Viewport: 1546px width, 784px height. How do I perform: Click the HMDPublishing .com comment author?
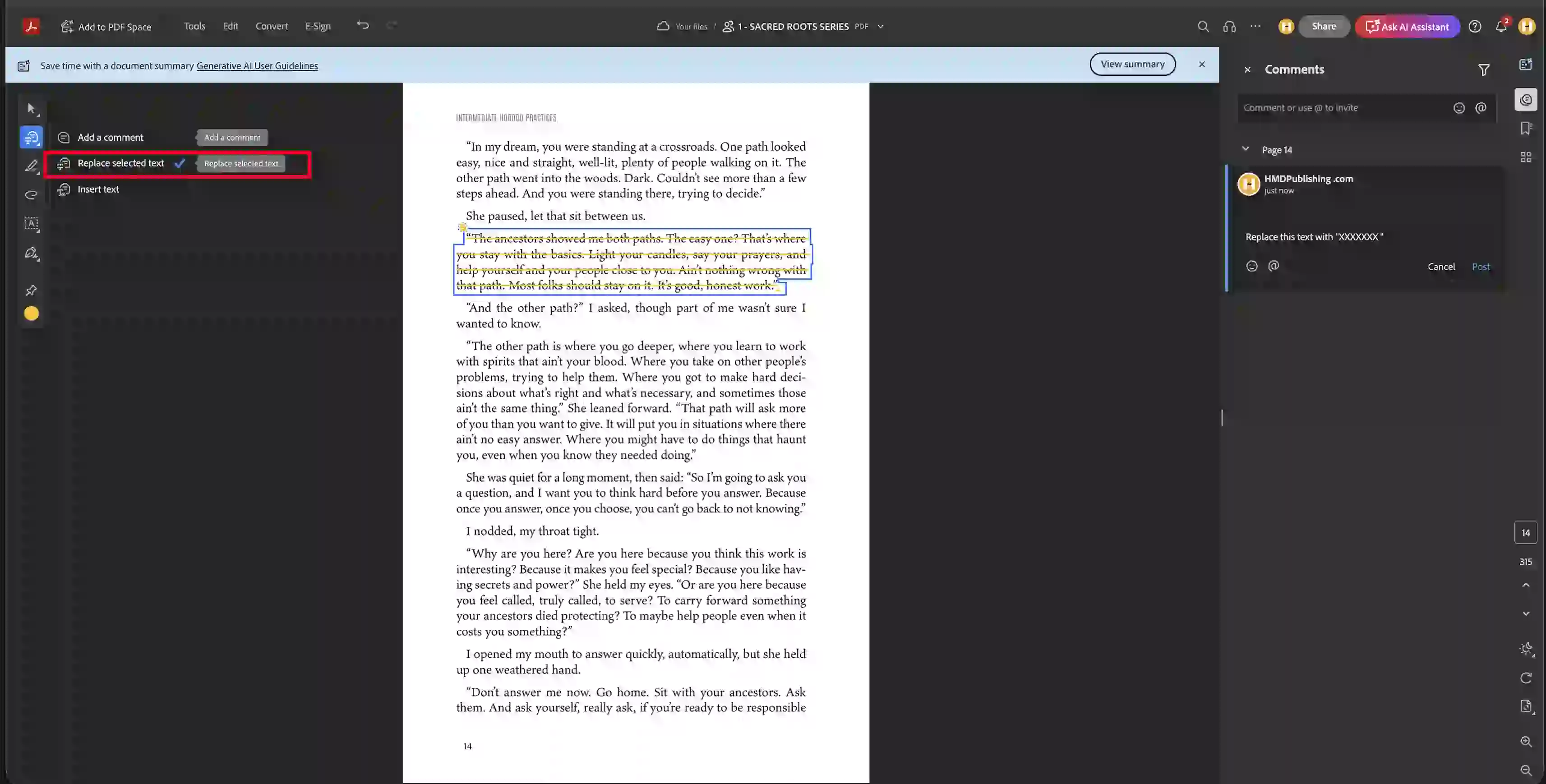click(x=1308, y=179)
